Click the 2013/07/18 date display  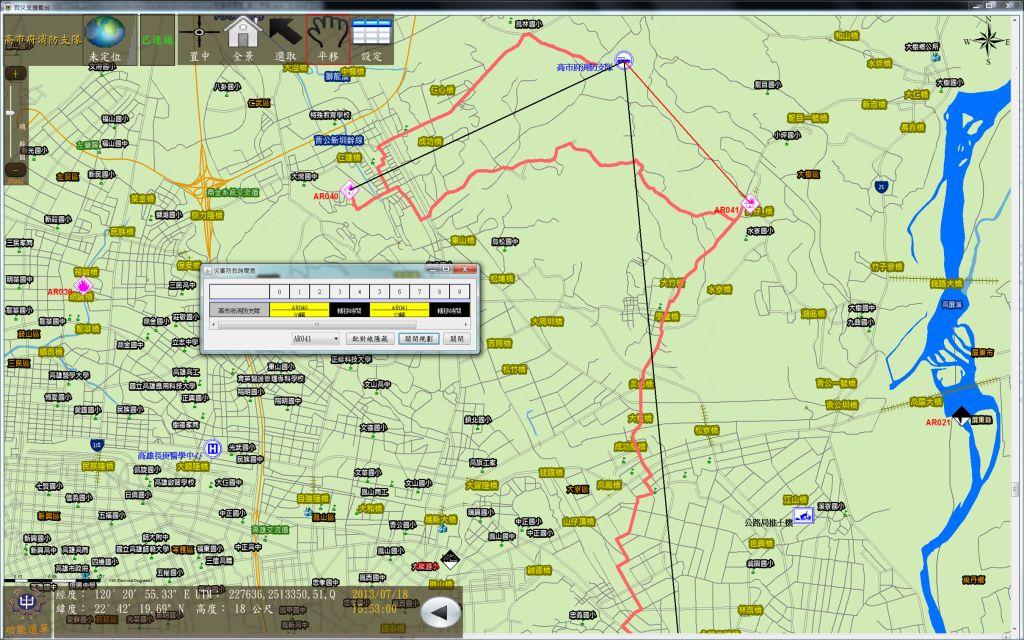(379, 594)
